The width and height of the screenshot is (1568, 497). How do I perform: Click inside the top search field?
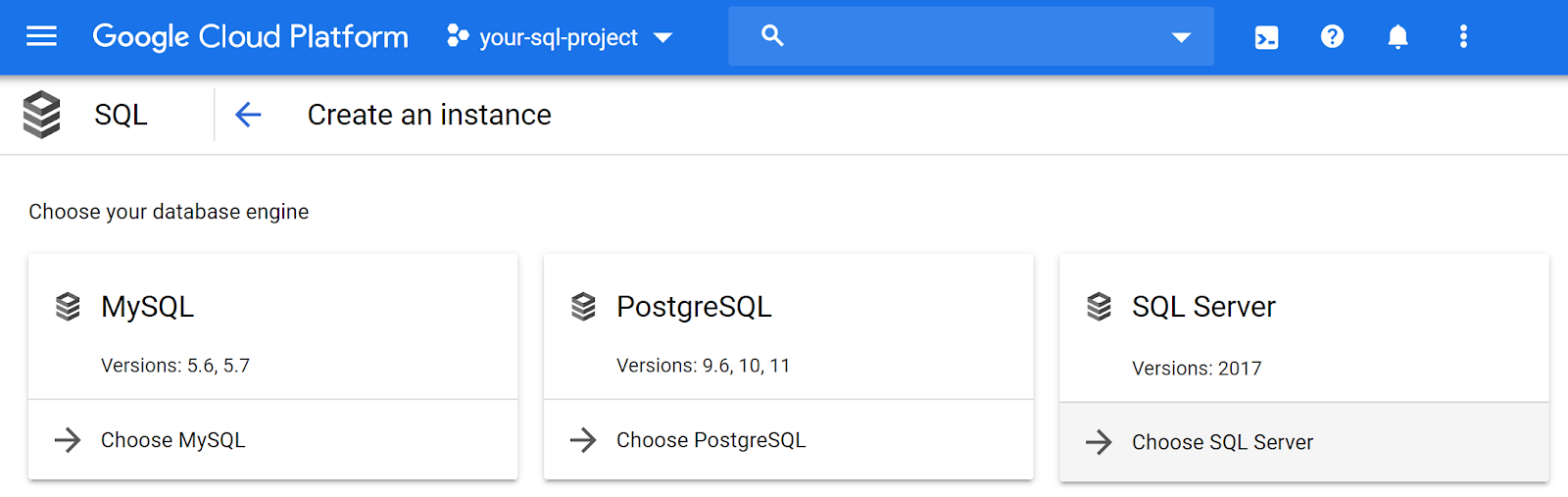pyautogui.click(x=970, y=37)
